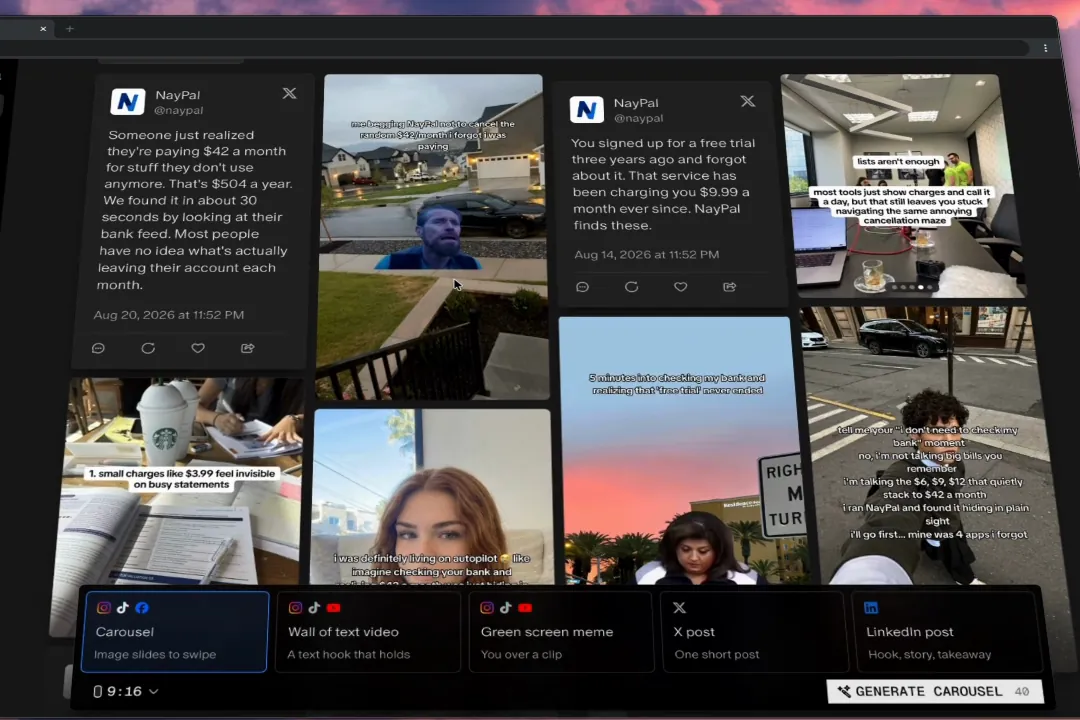The image size is (1080, 720).
Task: Click the Facebook icon on the Carousel card
Action: (142, 608)
